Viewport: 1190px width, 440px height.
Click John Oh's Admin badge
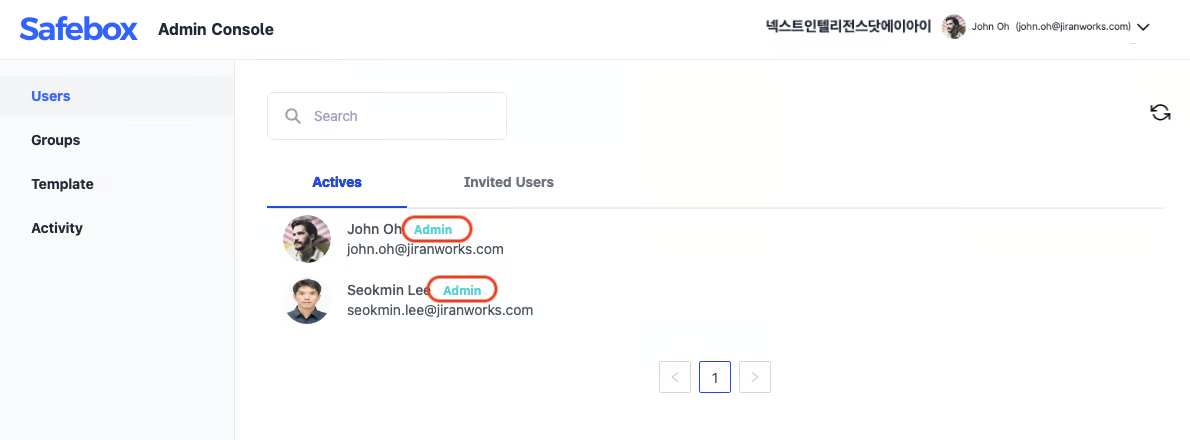click(434, 230)
